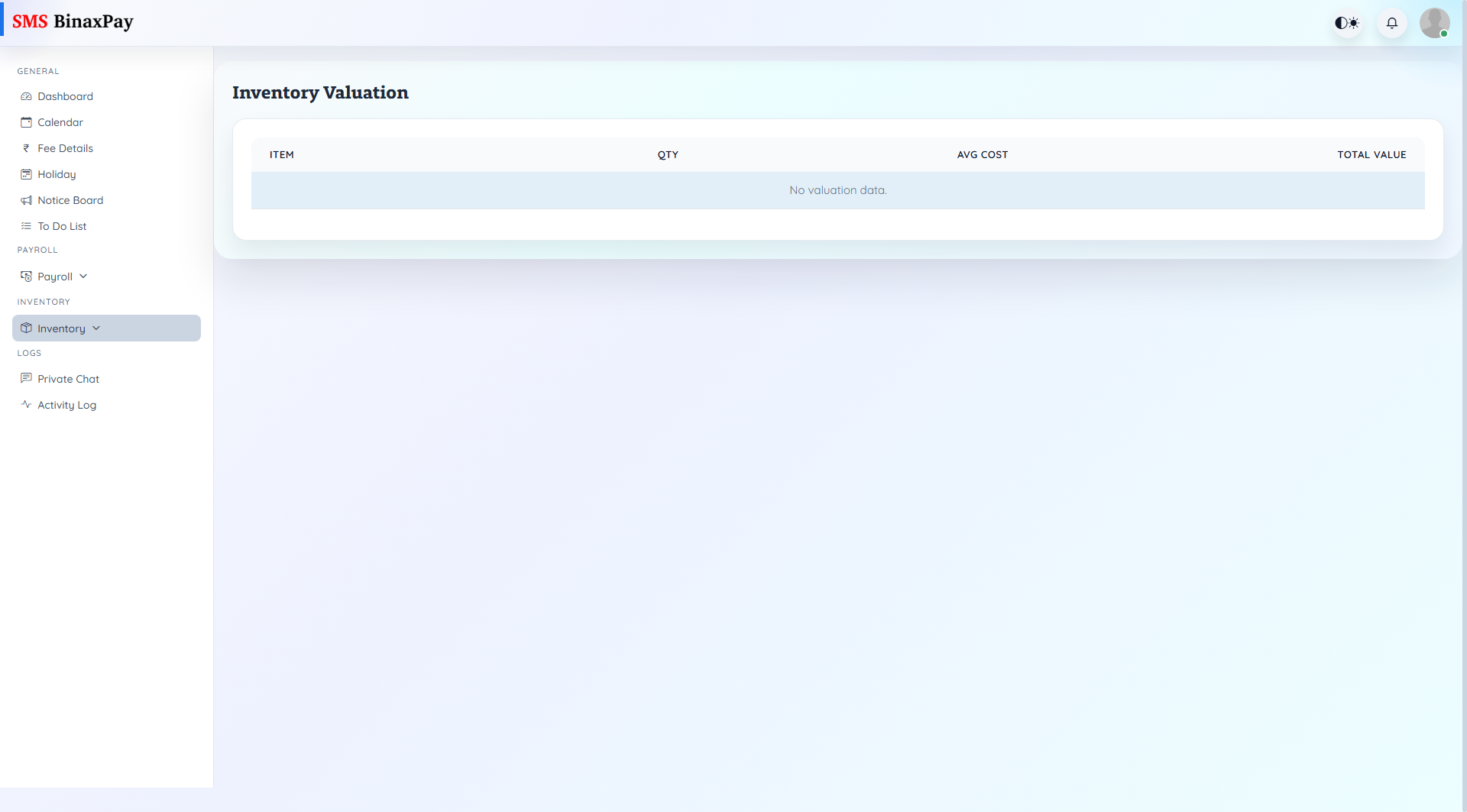
Task: Expand the Payroll submenu chevron
Action: click(x=83, y=276)
